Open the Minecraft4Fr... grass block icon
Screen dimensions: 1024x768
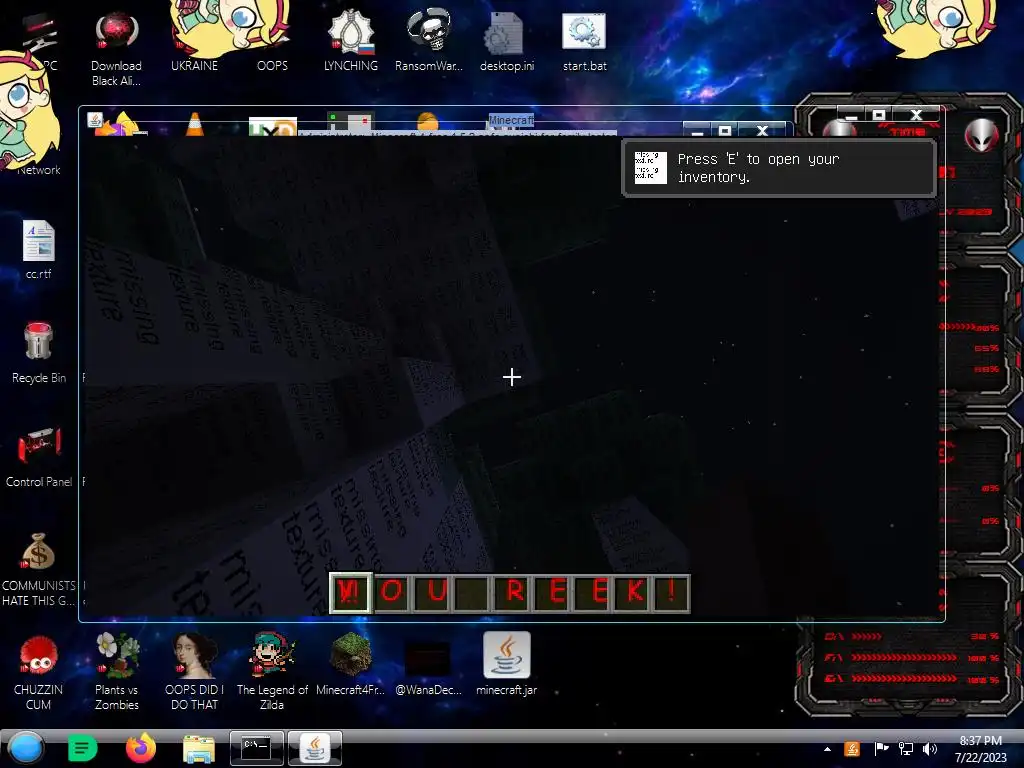pos(351,663)
